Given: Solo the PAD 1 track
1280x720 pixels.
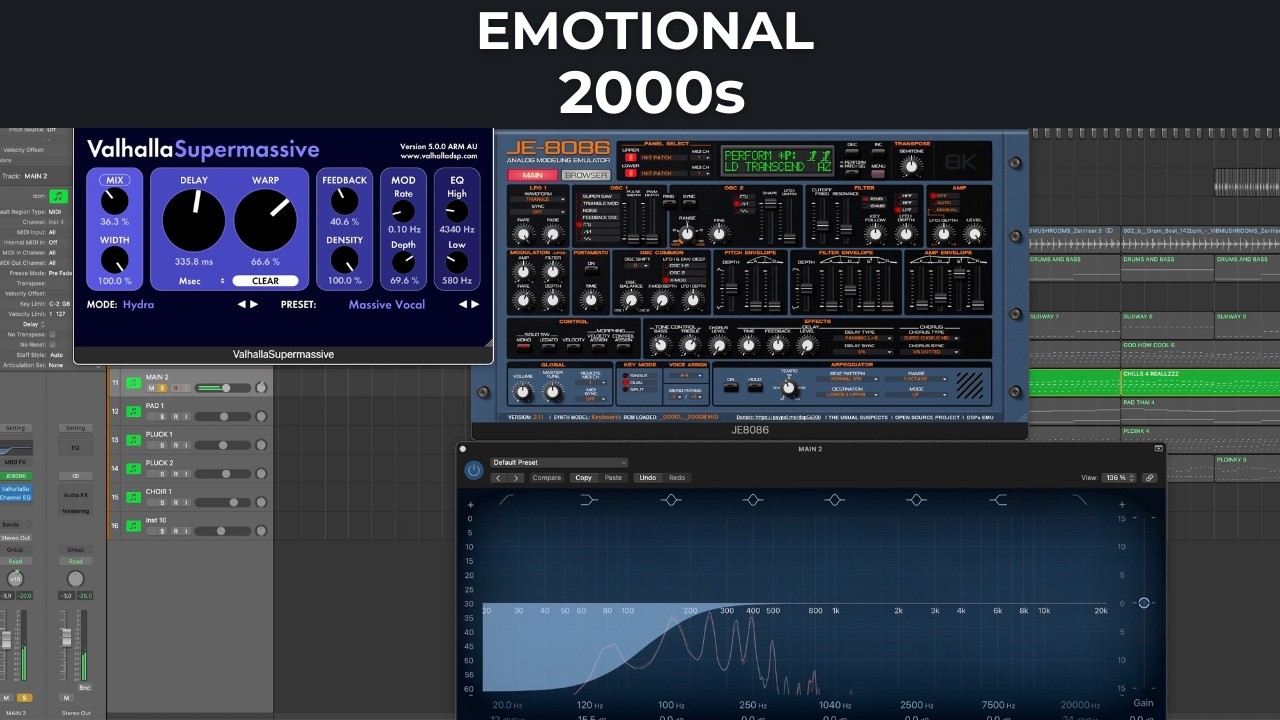Looking at the screenshot, I should pos(162,416).
